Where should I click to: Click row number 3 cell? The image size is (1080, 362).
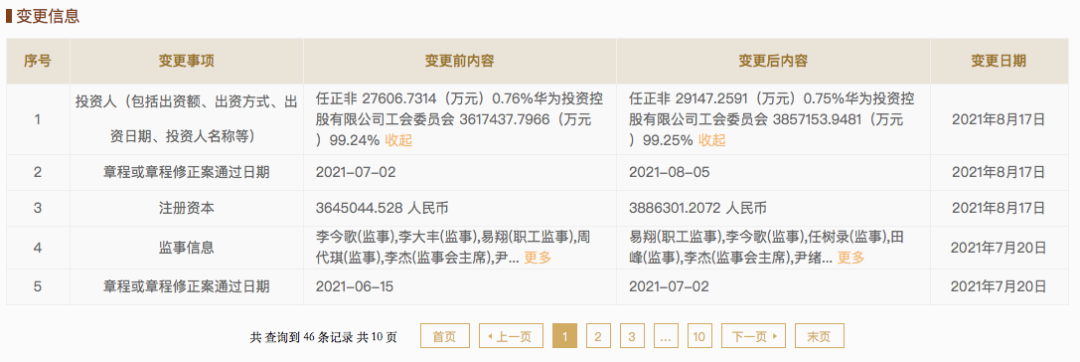[x=38, y=209]
